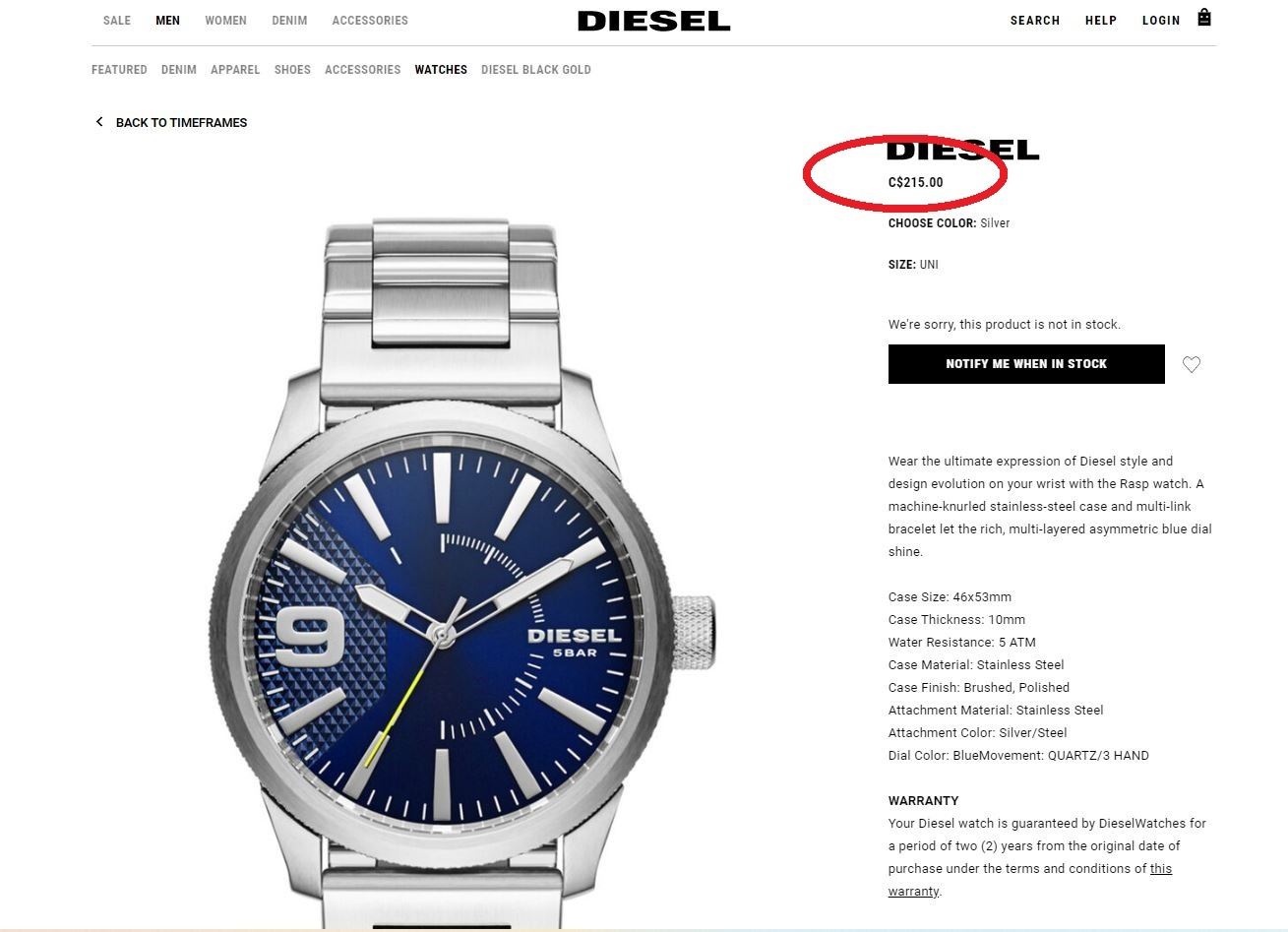This screenshot has height=932, width=1288.
Task: Switch to the APPAREL subcategory tab
Action: pyautogui.click(x=235, y=70)
